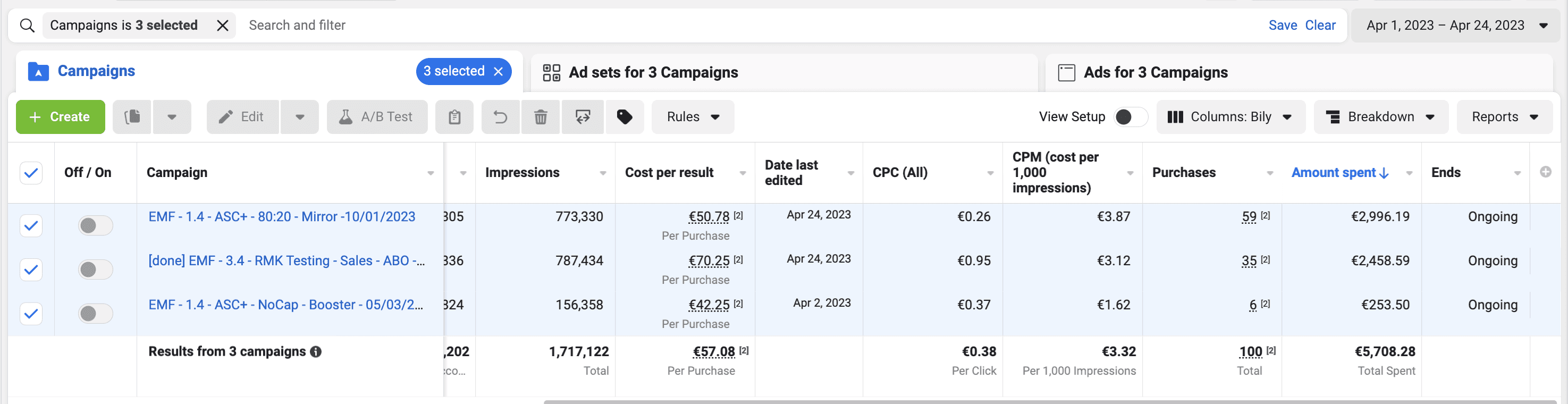Add a column with the plus icon
This screenshot has width=1568, height=404.
coord(1546,172)
